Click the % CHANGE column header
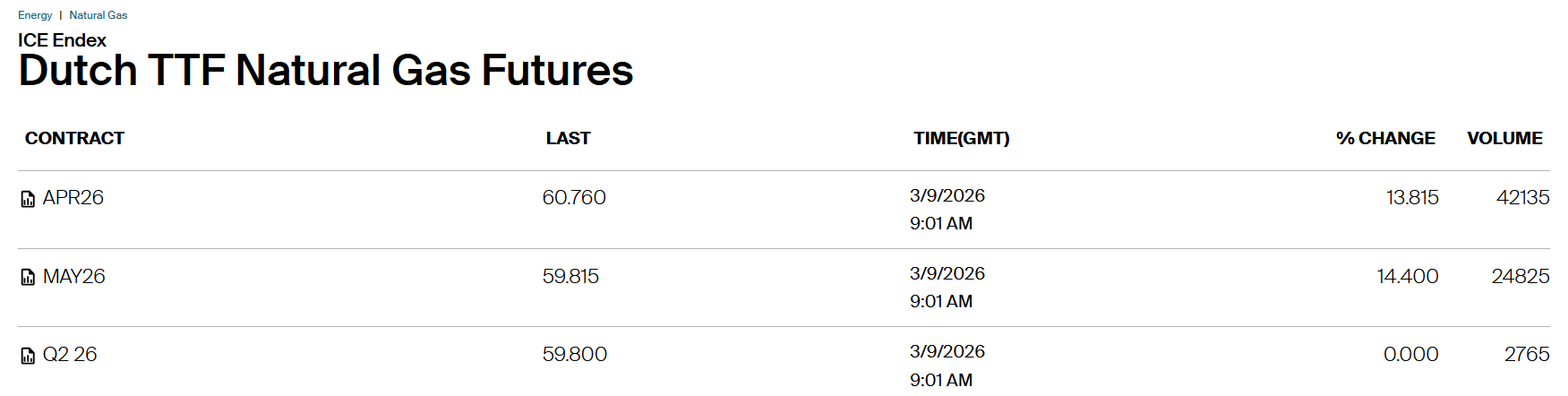The width and height of the screenshot is (1568, 396). tap(1385, 138)
